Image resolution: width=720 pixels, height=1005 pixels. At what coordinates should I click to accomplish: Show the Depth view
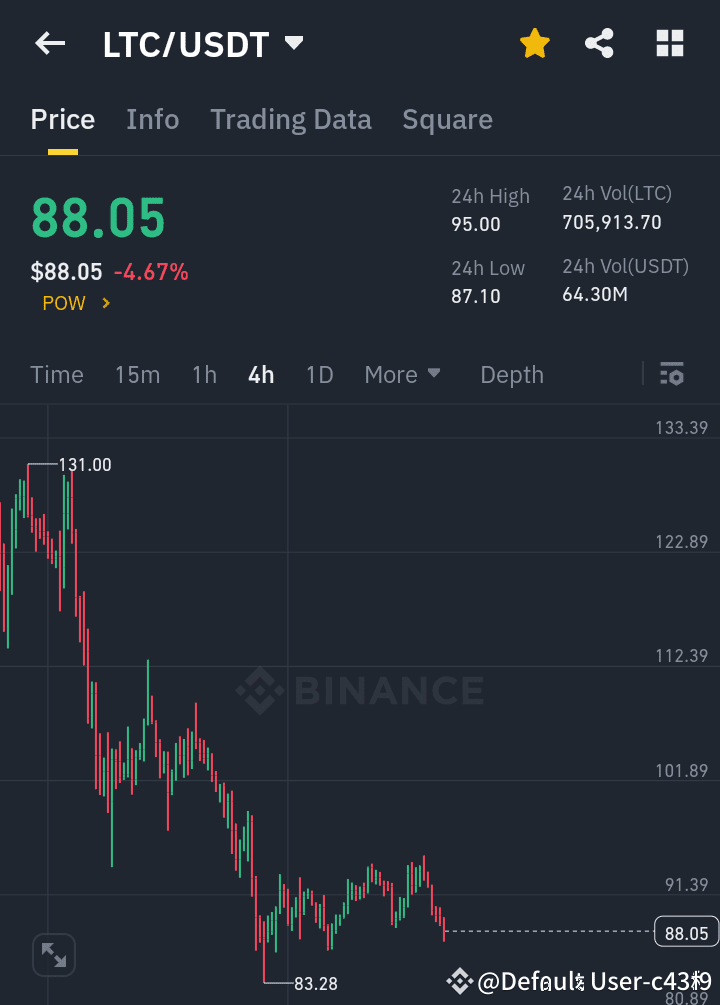[x=512, y=374]
